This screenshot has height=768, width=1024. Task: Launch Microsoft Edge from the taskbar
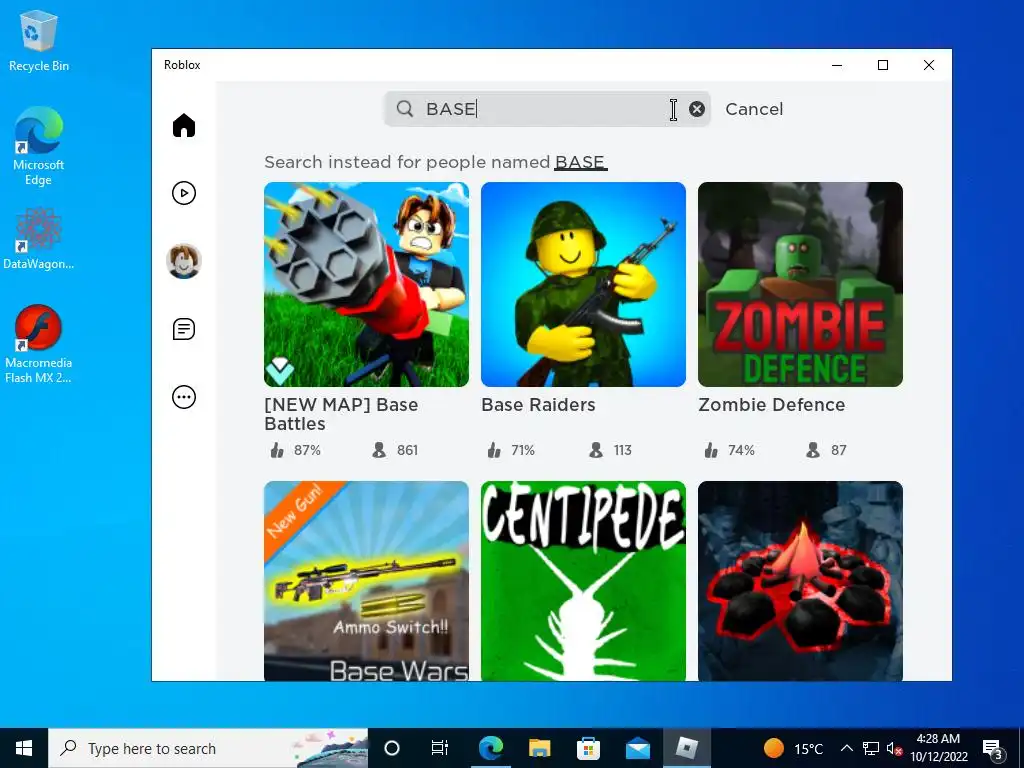coord(490,748)
